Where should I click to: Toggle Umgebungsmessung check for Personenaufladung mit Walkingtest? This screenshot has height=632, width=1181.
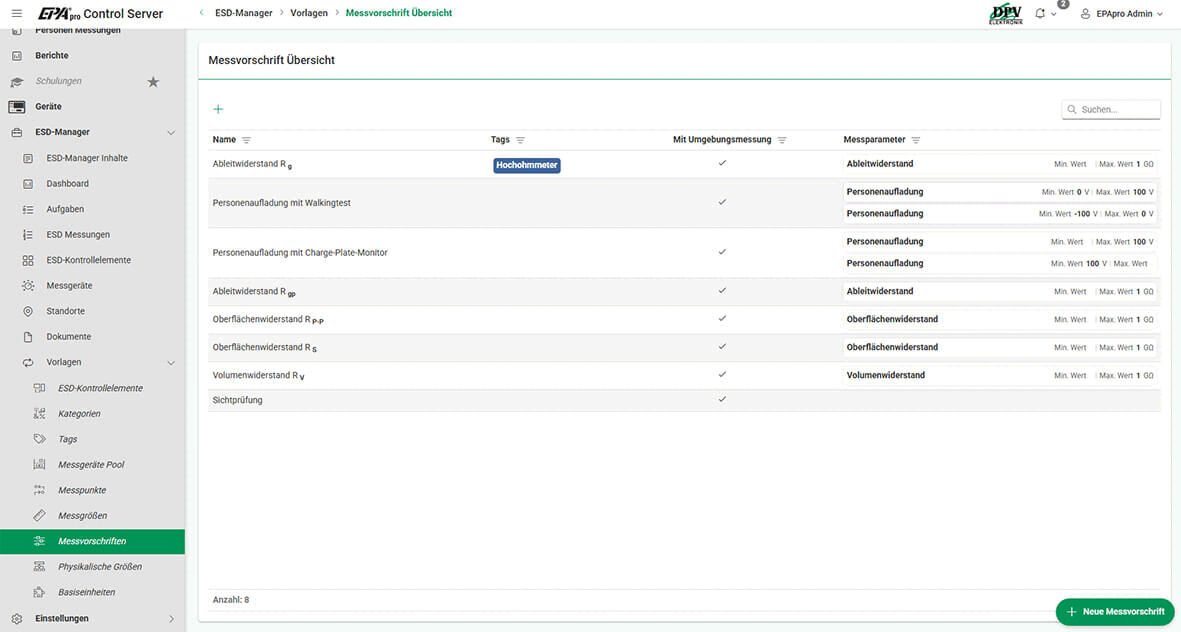point(722,202)
